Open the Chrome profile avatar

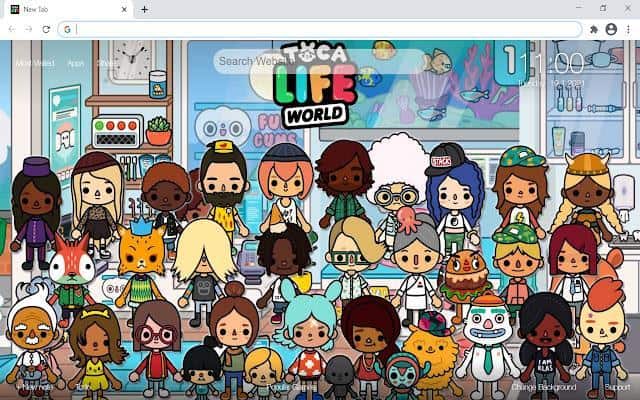(611, 29)
